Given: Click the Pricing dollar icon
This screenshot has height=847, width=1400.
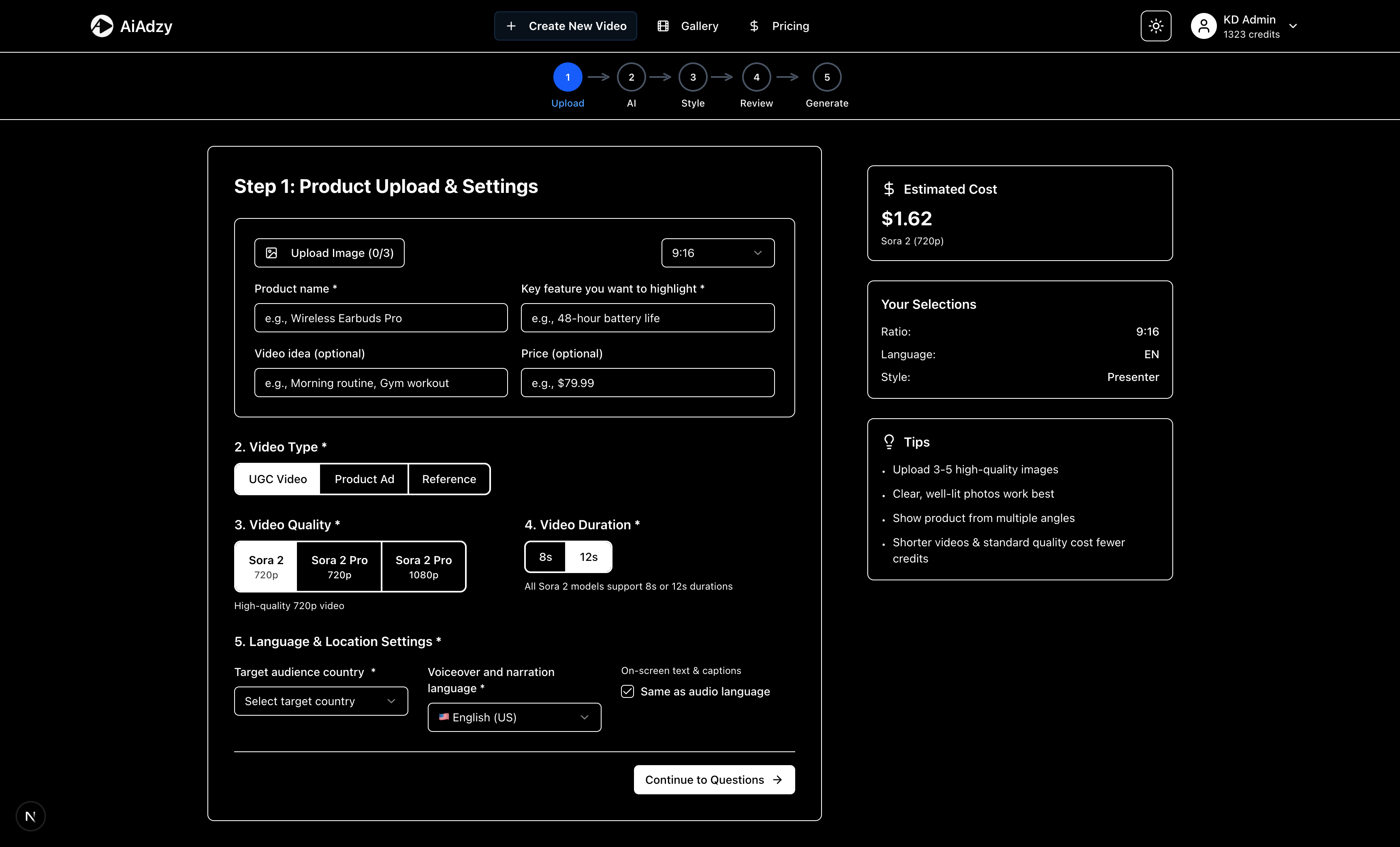Looking at the screenshot, I should [753, 26].
